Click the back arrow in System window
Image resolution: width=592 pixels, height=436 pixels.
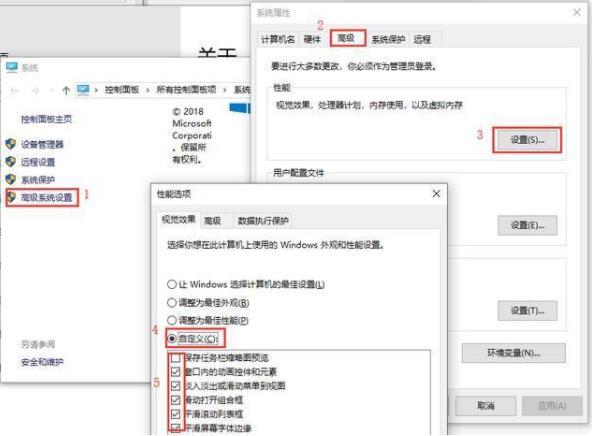point(15,90)
